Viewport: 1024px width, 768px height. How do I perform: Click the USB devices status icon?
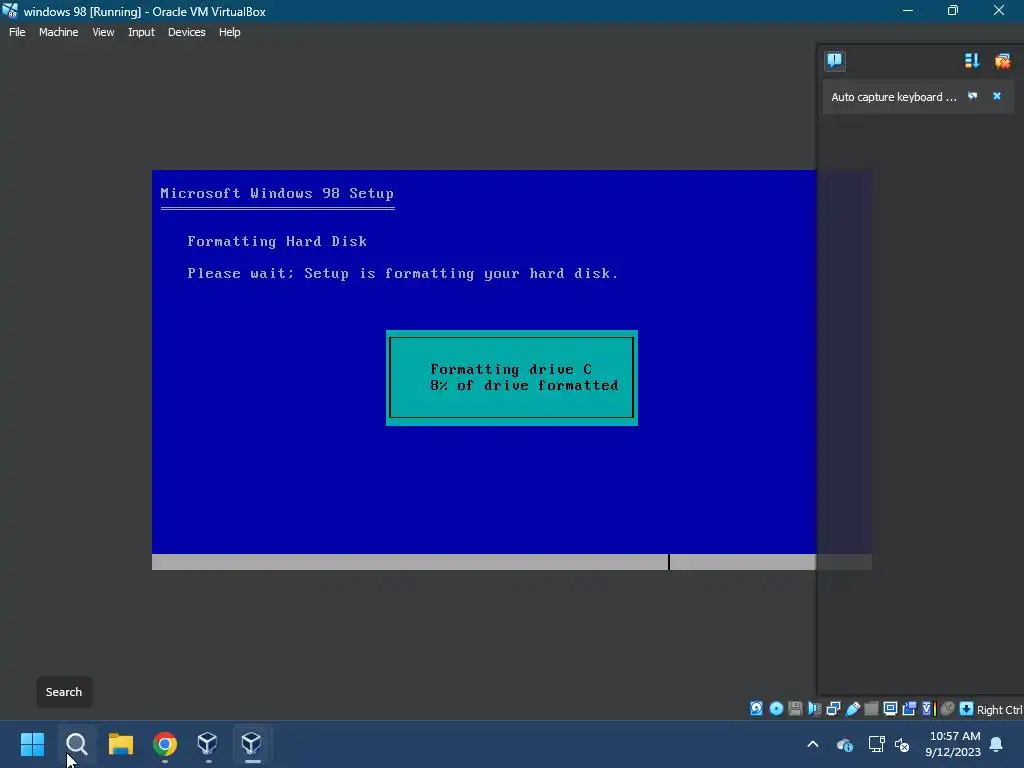852,709
